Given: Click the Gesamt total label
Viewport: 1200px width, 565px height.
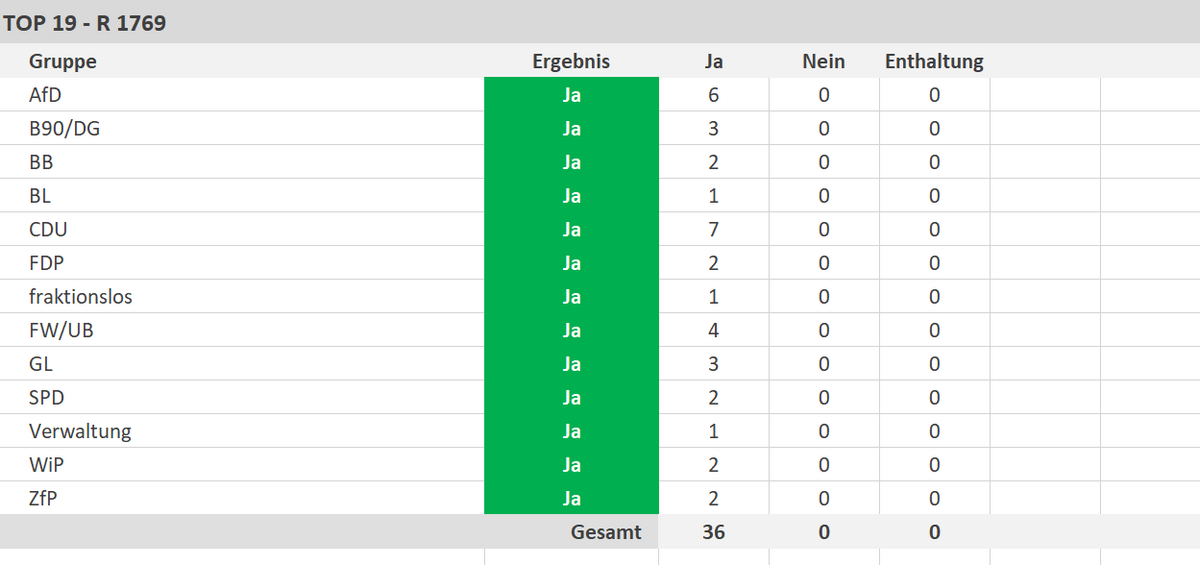Looking at the screenshot, I should coord(606,532).
